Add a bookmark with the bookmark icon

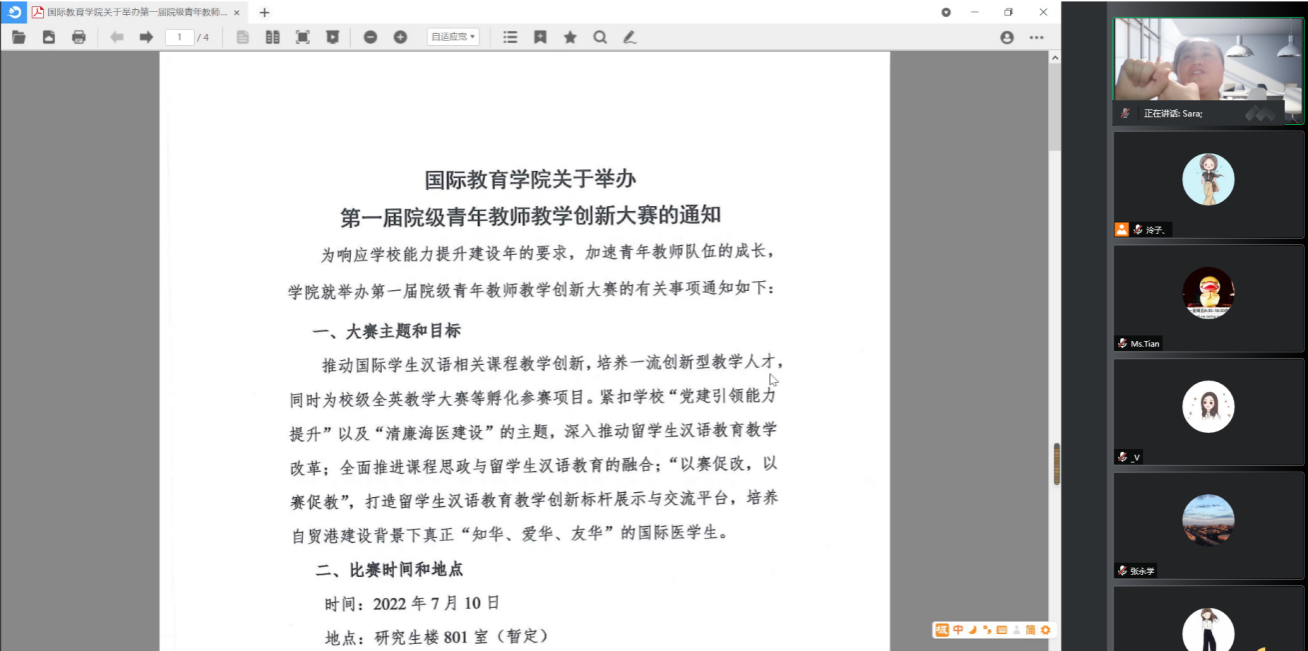click(x=540, y=37)
